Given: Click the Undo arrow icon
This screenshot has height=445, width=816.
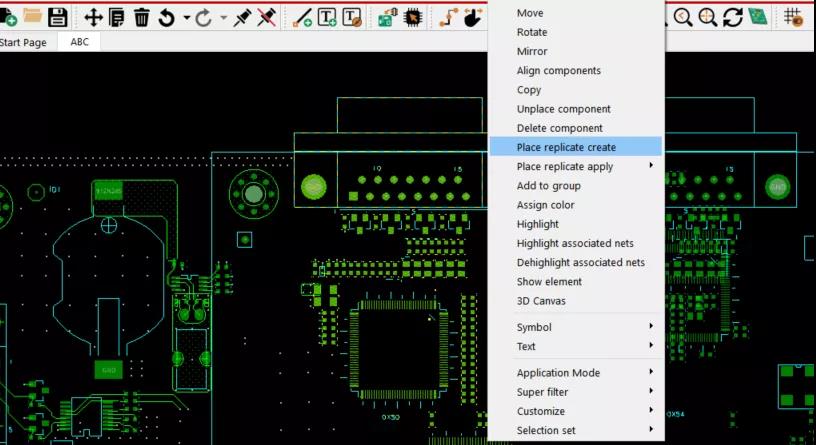Looking at the screenshot, I should (x=167, y=18).
